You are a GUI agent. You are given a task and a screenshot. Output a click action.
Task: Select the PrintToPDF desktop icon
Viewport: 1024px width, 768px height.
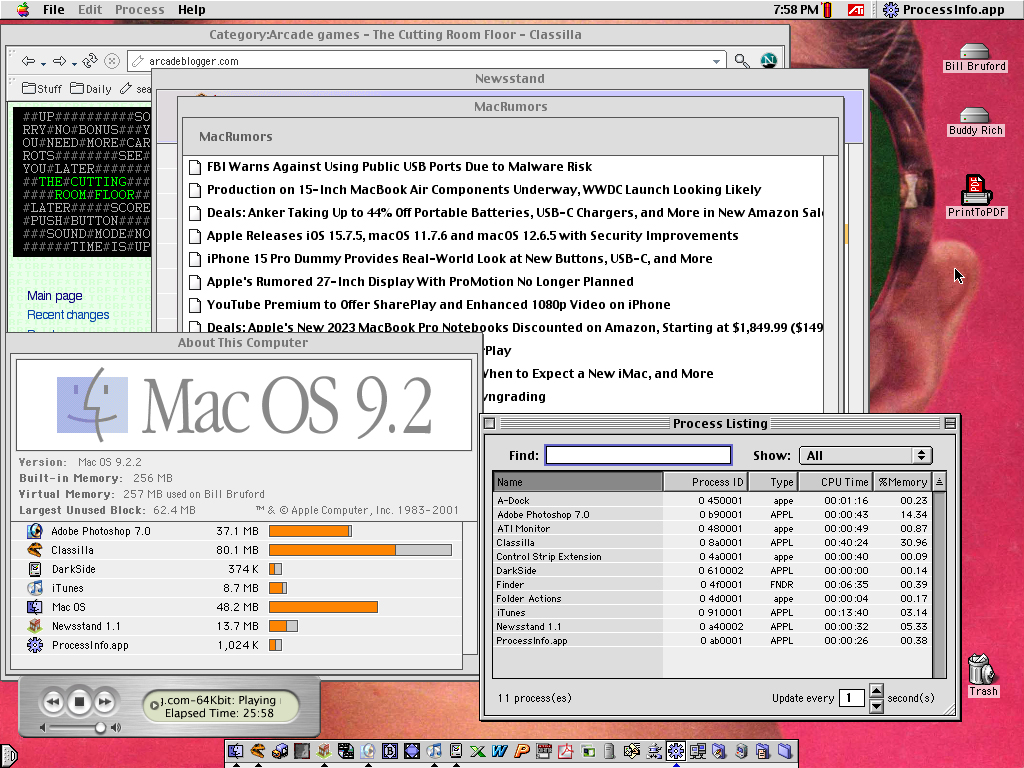(976, 197)
